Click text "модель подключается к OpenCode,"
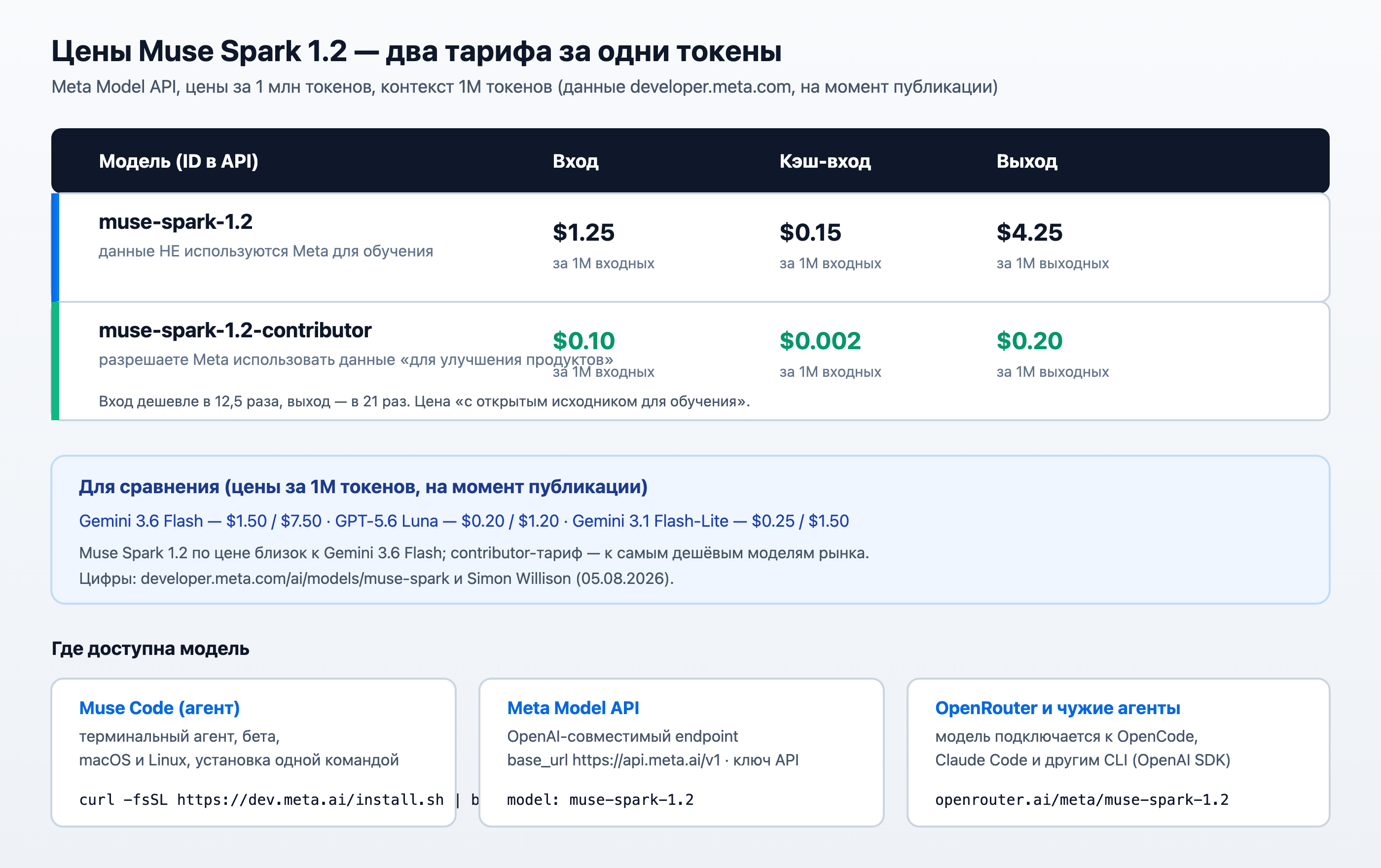The height and width of the screenshot is (868, 1381). point(1066,736)
